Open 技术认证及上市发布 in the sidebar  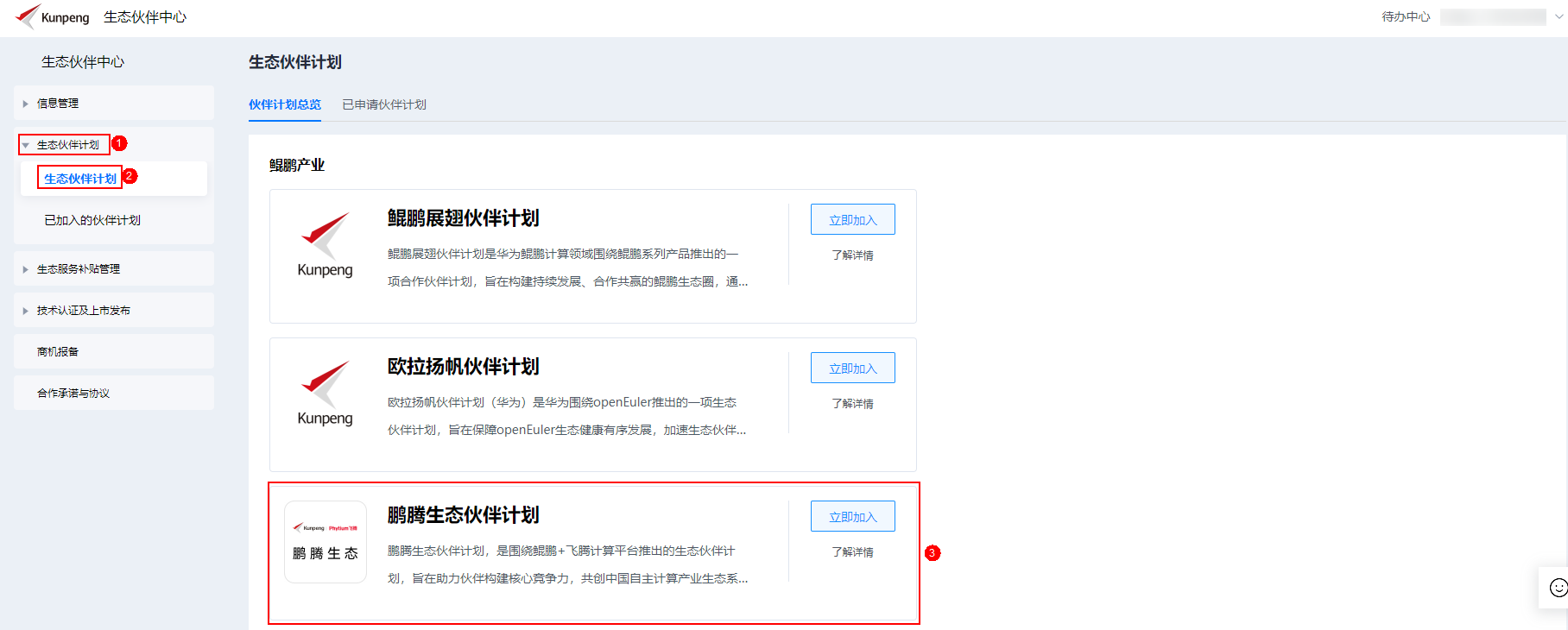point(114,310)
